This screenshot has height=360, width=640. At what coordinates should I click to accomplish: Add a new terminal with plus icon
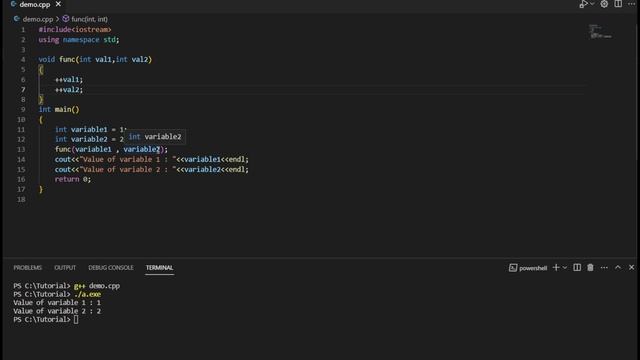point(556,268)
